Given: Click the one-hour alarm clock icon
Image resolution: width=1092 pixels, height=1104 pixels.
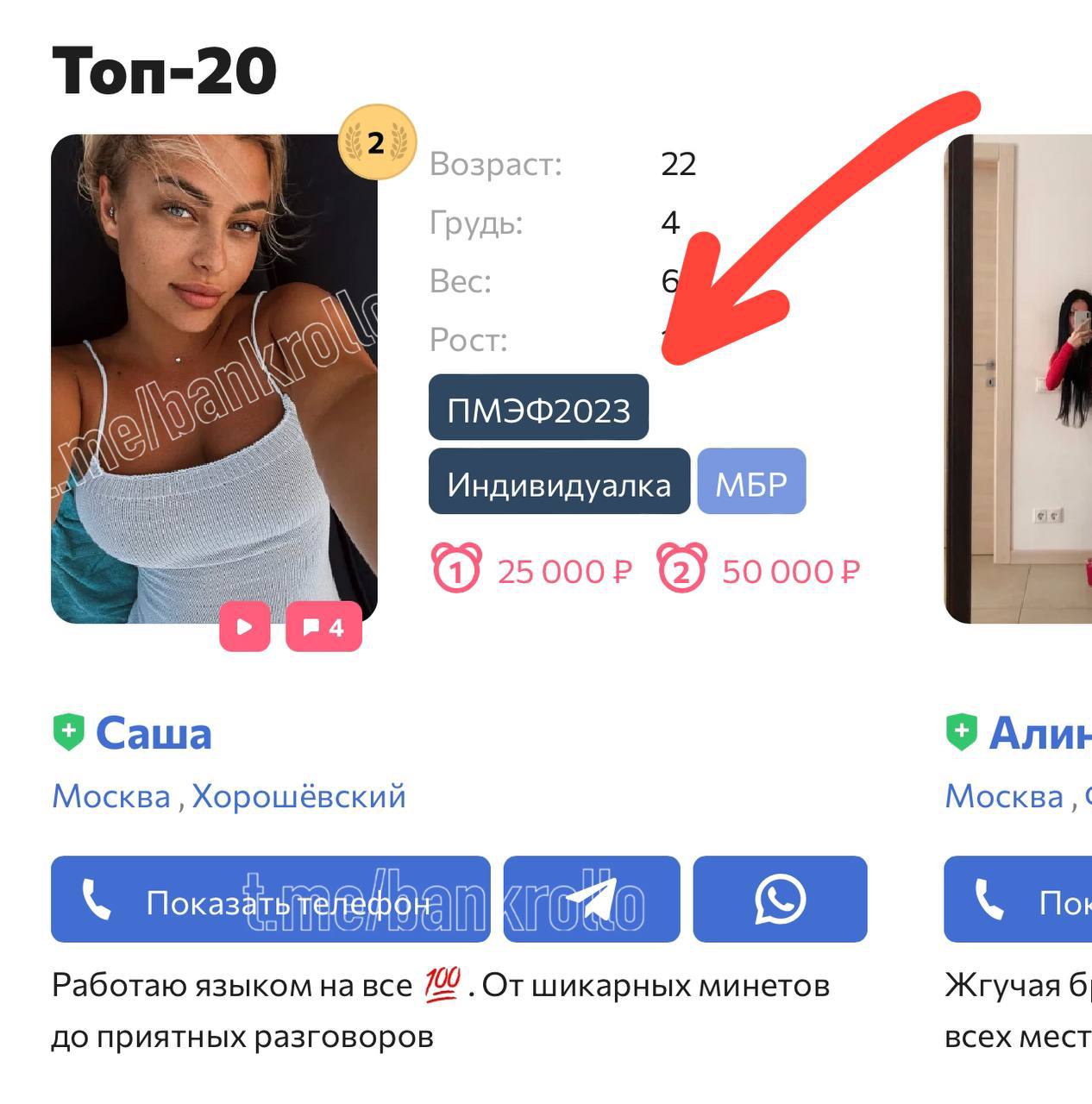Looking at the screenshot, I should [456, 568].
